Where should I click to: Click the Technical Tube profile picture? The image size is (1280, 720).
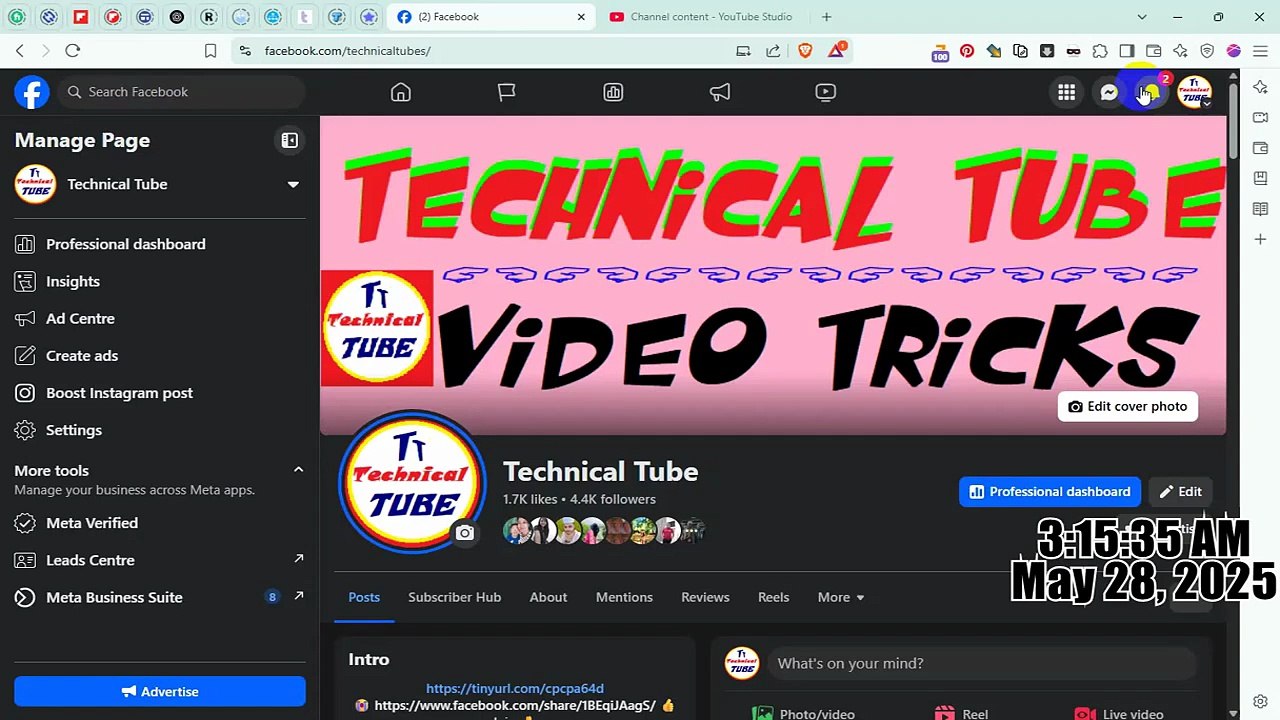[x=412, y=480]
